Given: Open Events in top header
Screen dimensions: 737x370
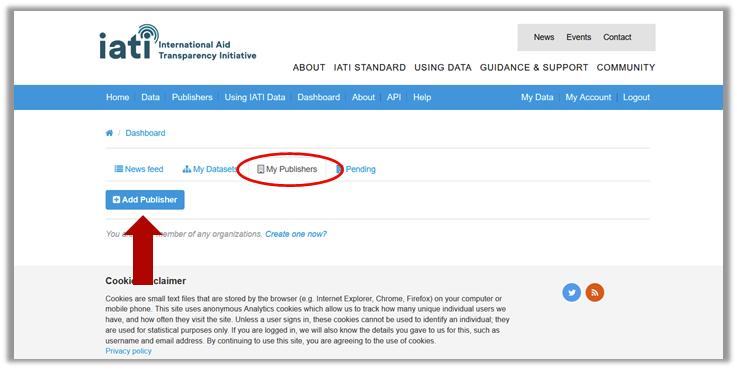Looking at the screenshot, I should (x=579, y=37).
